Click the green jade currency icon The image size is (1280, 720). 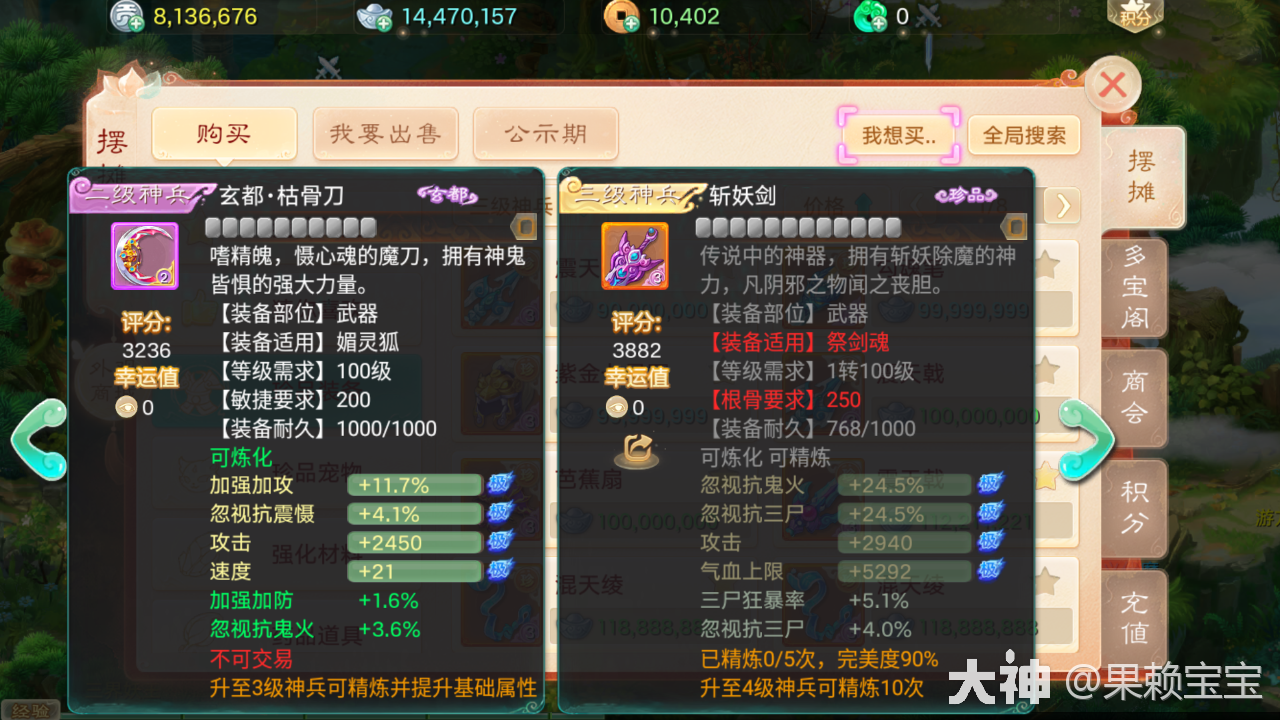[870, 15]
